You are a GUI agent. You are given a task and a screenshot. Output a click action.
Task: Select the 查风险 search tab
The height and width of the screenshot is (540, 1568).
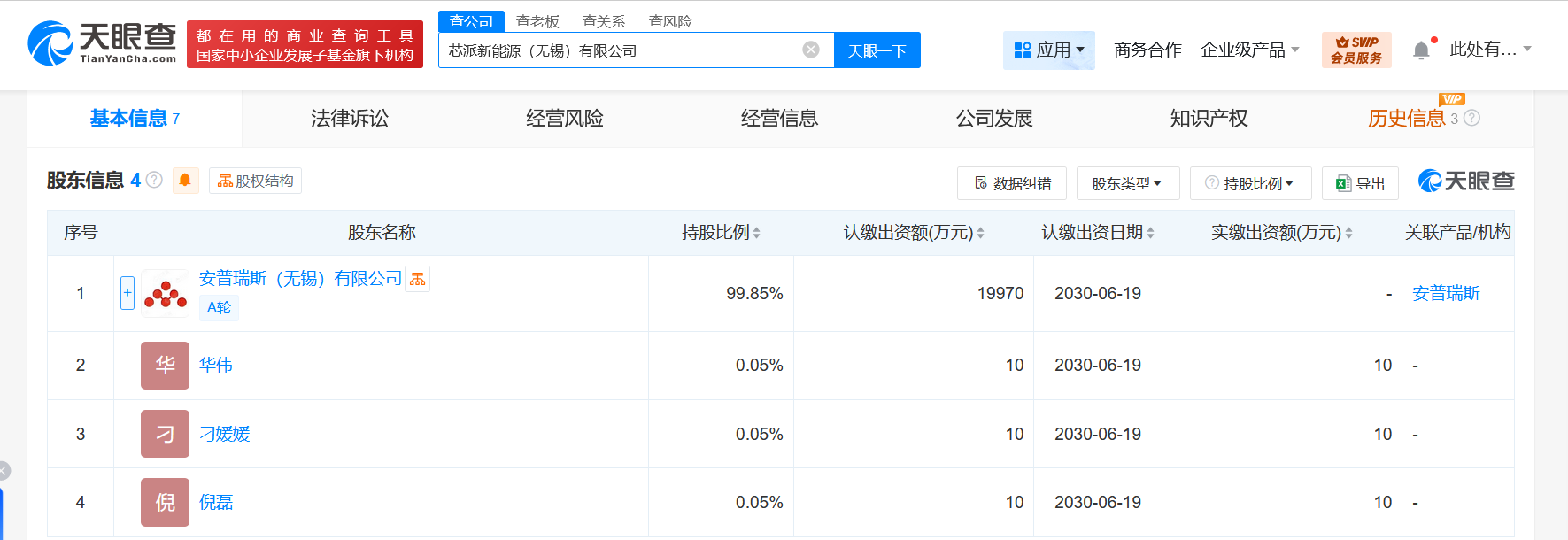[670, 21]
